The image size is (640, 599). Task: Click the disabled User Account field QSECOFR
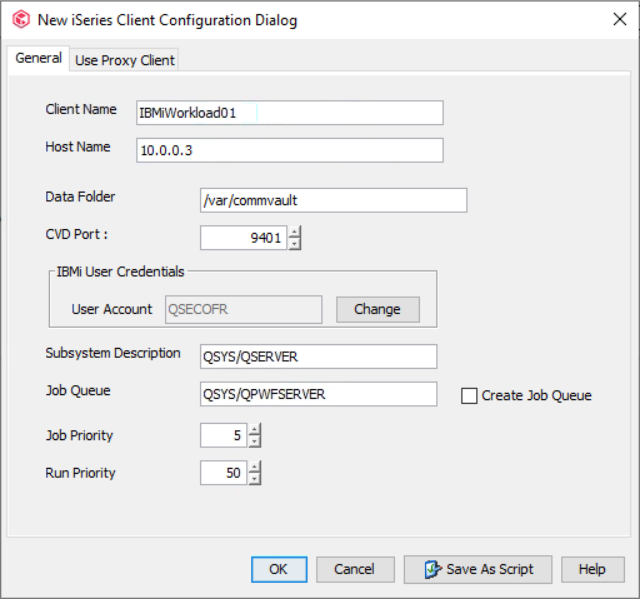pos(244,309)
